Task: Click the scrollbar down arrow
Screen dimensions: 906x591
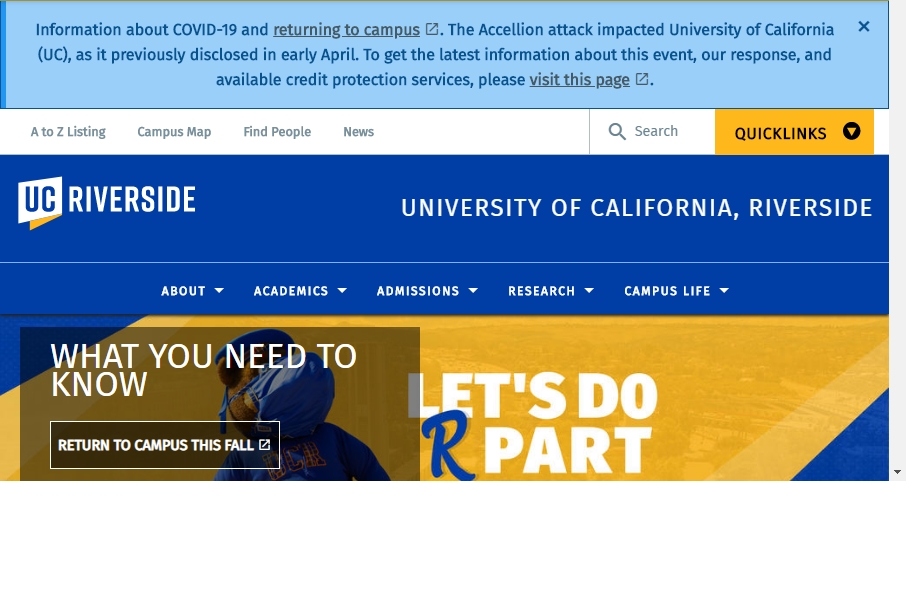Action: point(897,472)
